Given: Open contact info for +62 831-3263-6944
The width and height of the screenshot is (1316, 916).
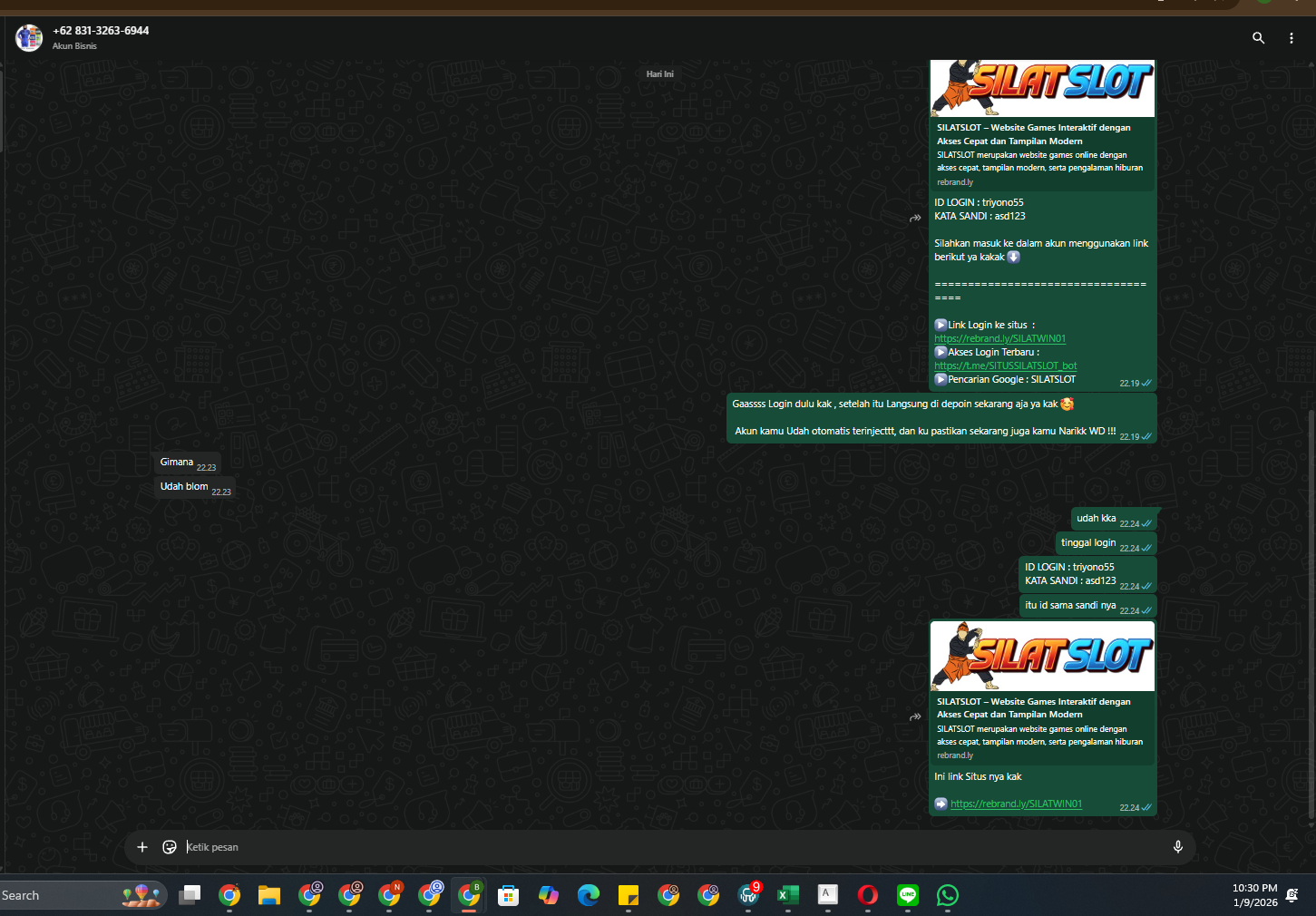Looking at the screenshot, I should 101,31.
